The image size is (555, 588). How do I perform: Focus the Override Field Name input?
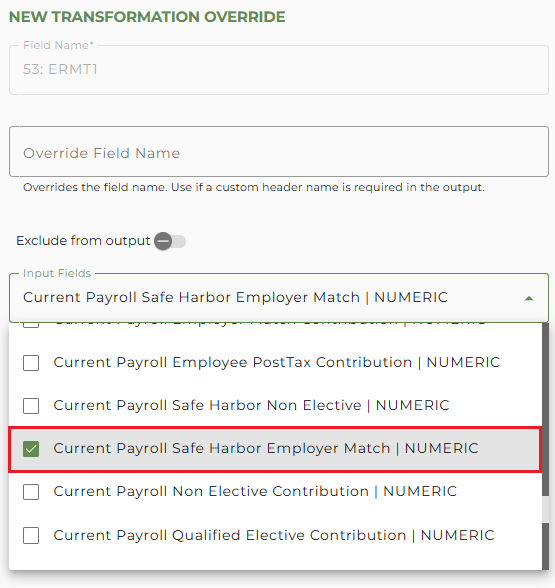click(x=279, y=152)
